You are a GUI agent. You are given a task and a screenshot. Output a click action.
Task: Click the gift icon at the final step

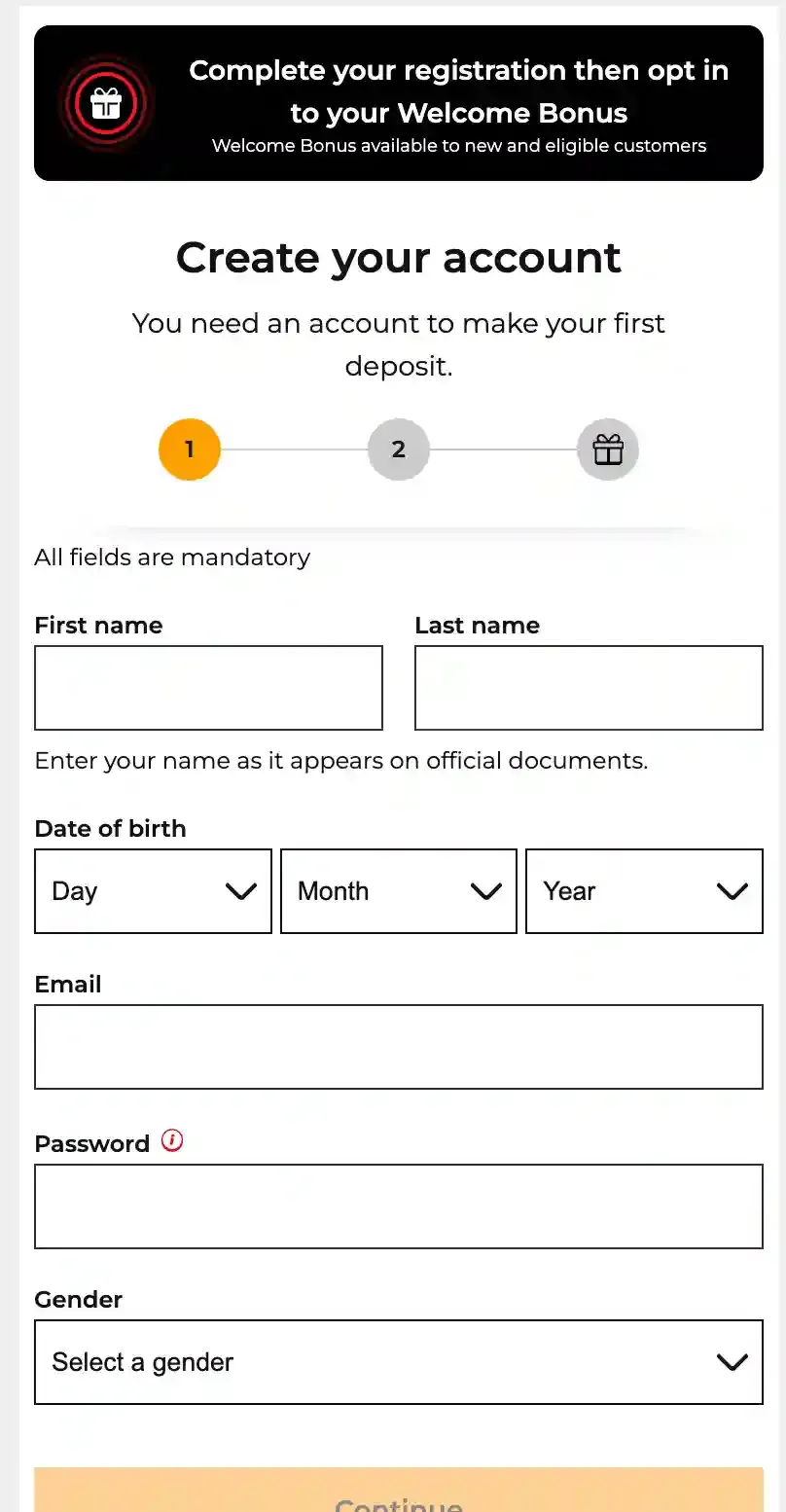click(607, 449)
